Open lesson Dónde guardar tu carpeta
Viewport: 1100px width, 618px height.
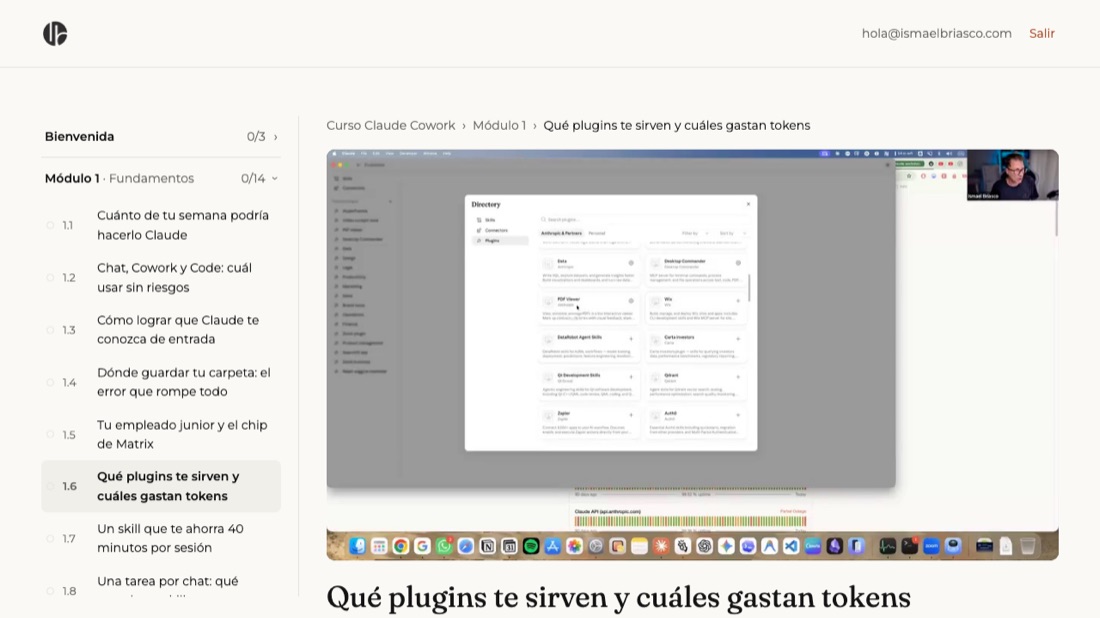(184, 382)
